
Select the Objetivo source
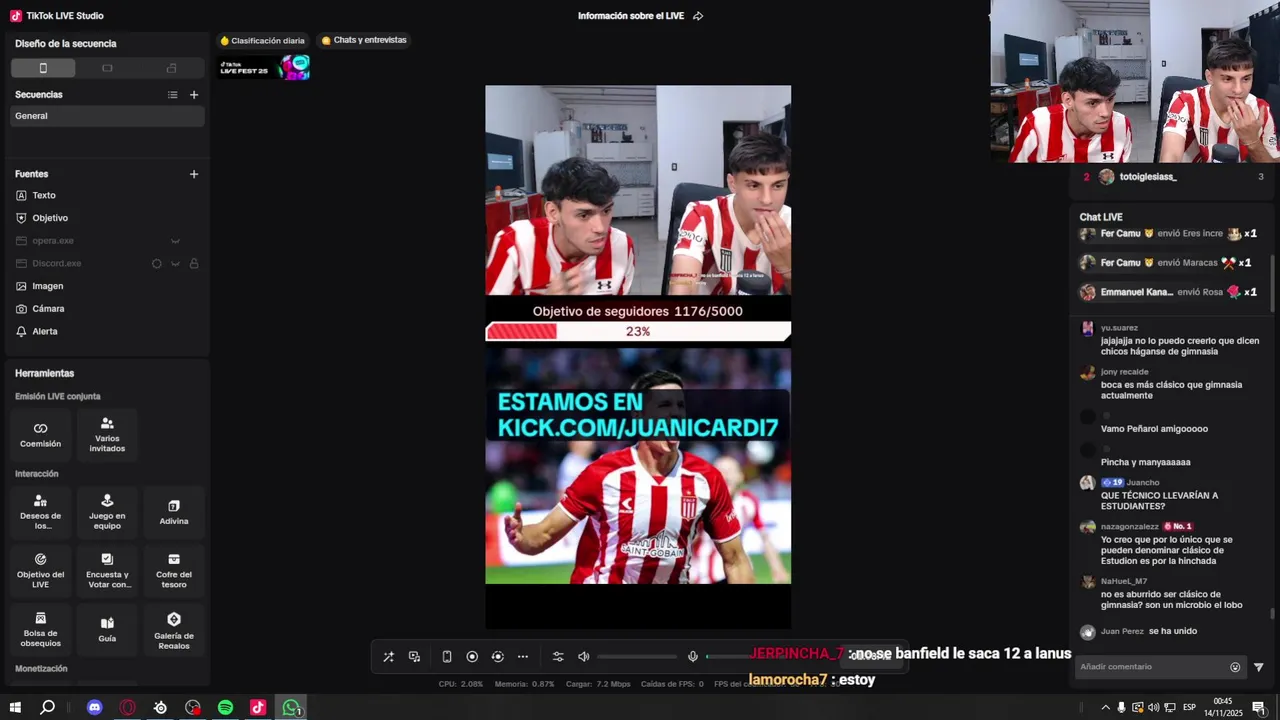pos(107,218)
